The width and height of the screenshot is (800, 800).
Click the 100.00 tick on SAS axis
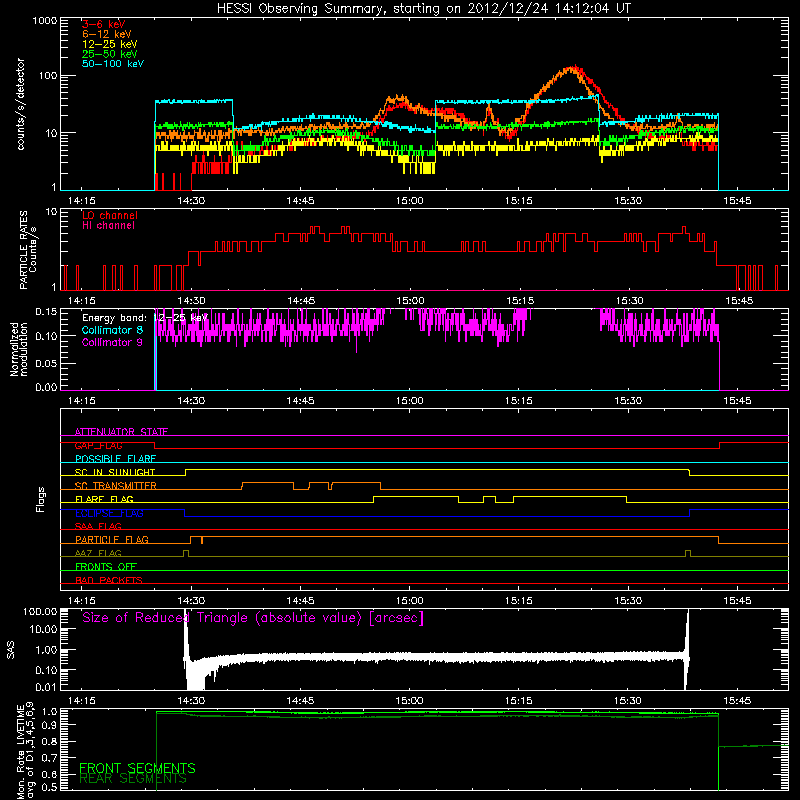40,612
